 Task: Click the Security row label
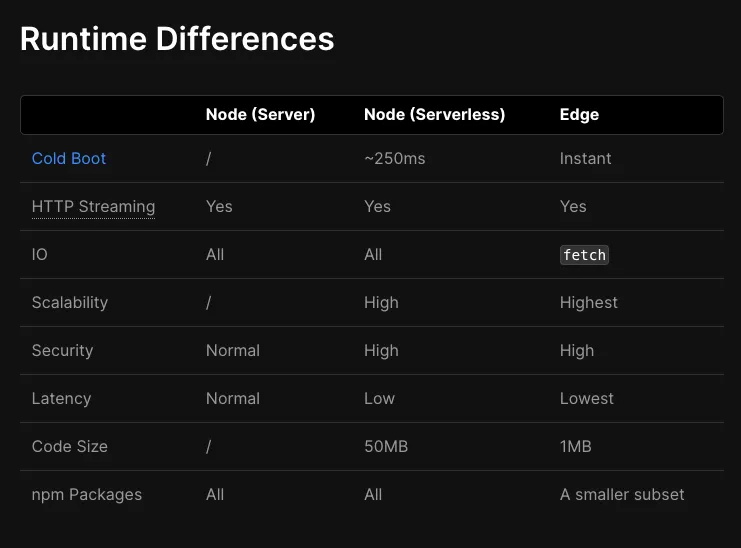point(62,350)
